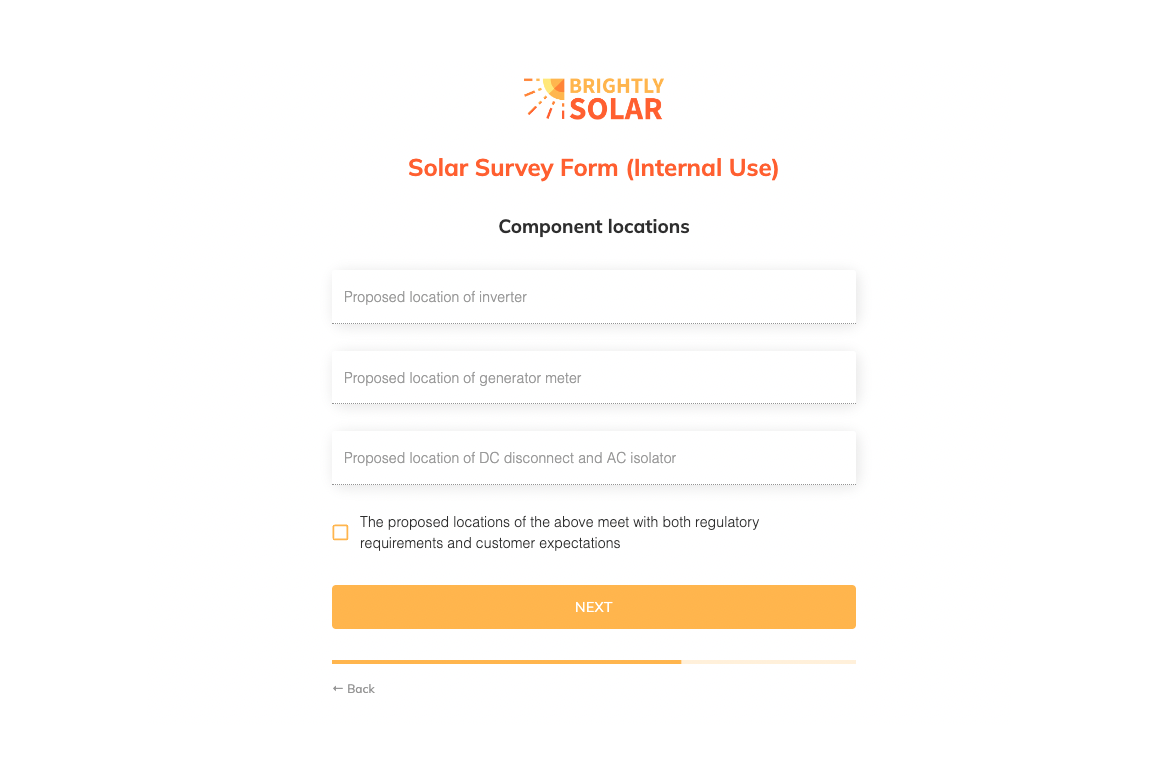Image resolution: width=1158 pixels, height=762 pixels.
Task: Click the 'requirements and customer expectations' label line
Action: point(490,543)
